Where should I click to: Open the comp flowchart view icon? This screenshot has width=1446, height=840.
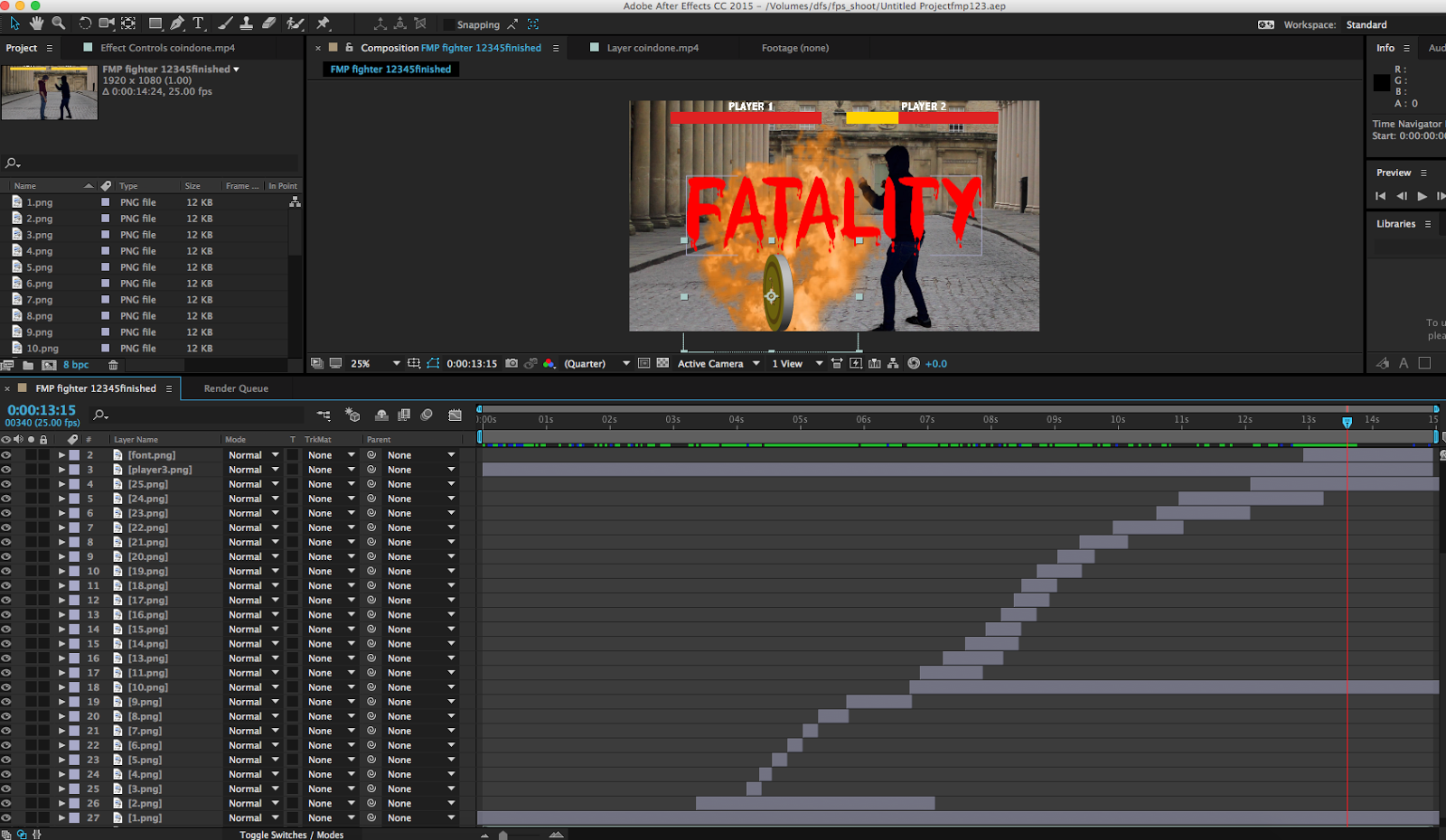[x=893, y=363]
